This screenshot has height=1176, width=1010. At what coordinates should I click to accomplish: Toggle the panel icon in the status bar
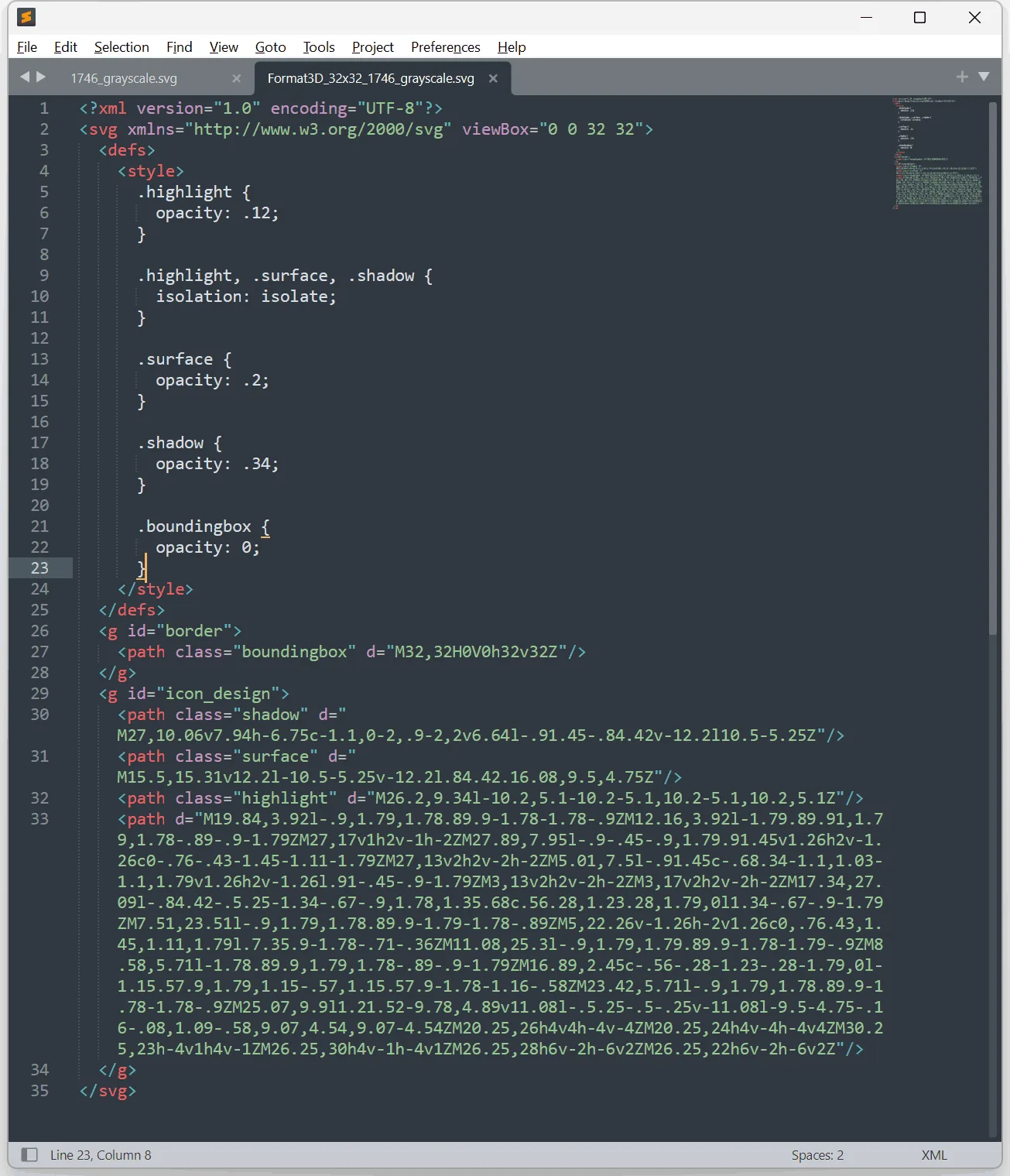[29, 1154]
